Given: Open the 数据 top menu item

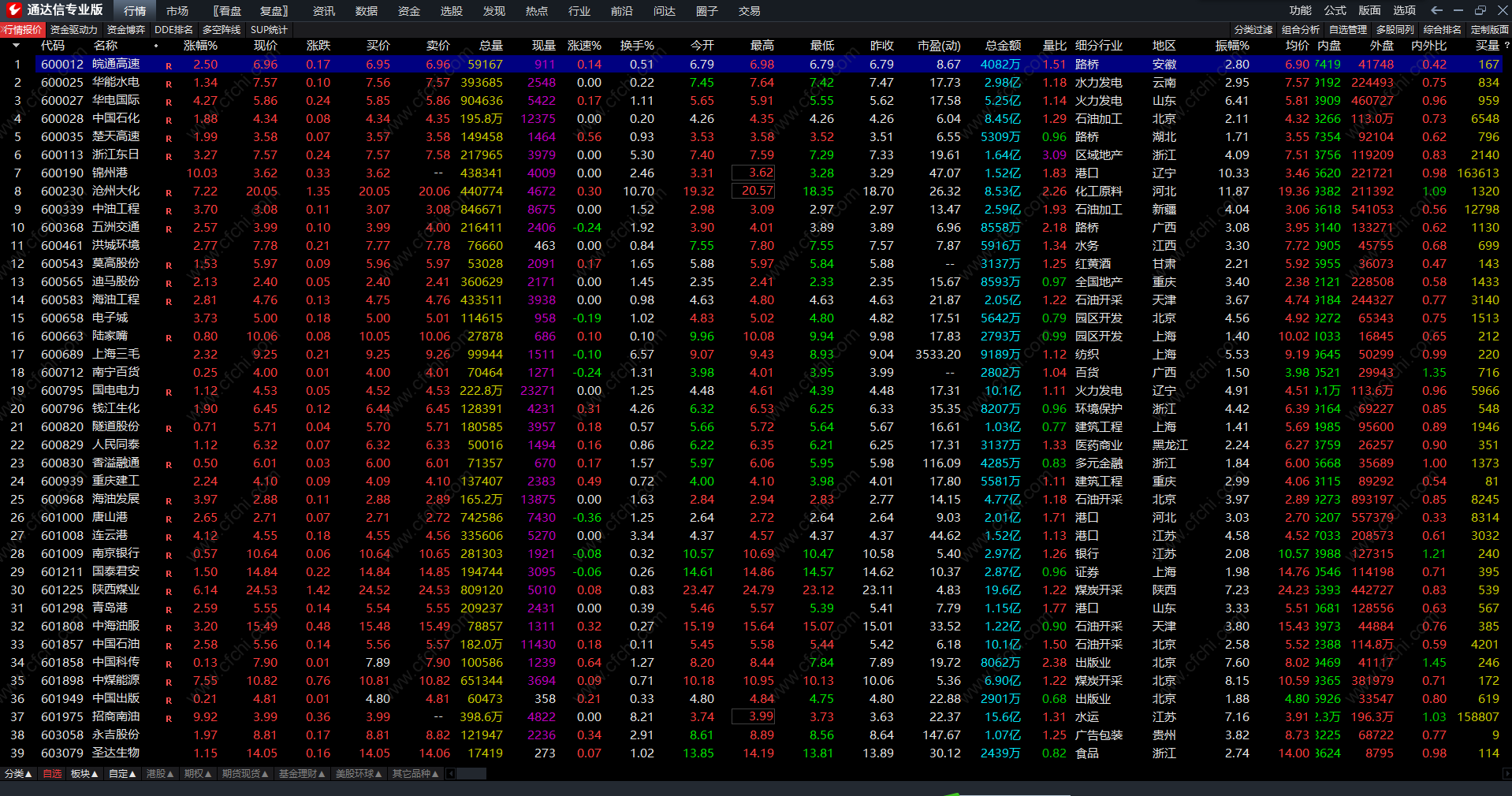Looking at the screenshot, I should (367, 11).
